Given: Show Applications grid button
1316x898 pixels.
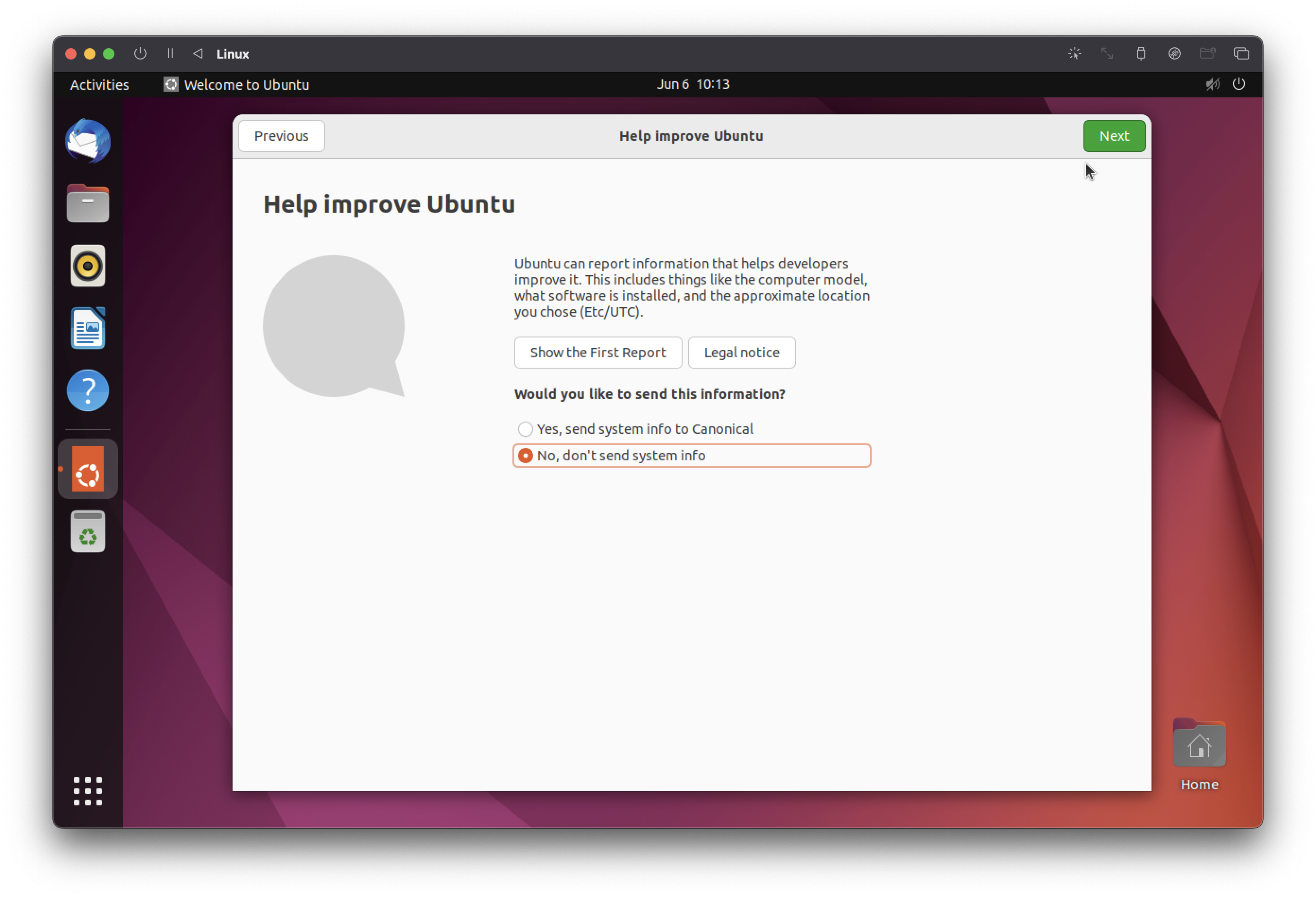Looking at the screenshot, I should (x=88, y=791).
